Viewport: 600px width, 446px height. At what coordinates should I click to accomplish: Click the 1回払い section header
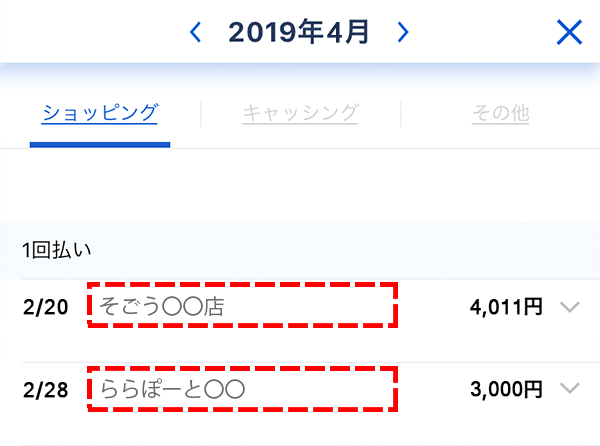point(58,250)
